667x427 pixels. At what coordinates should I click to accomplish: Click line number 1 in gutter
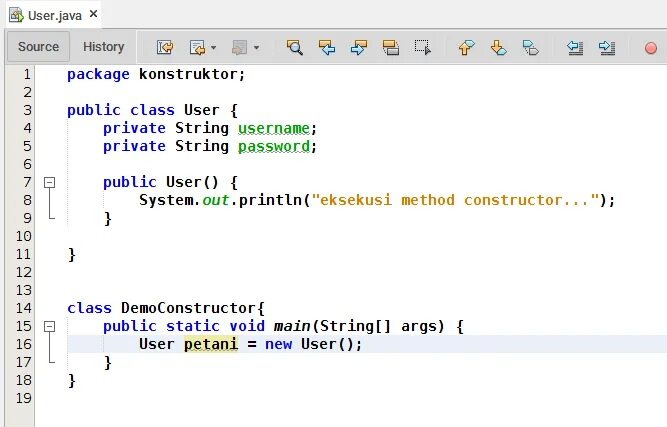(x=27, y=74)
